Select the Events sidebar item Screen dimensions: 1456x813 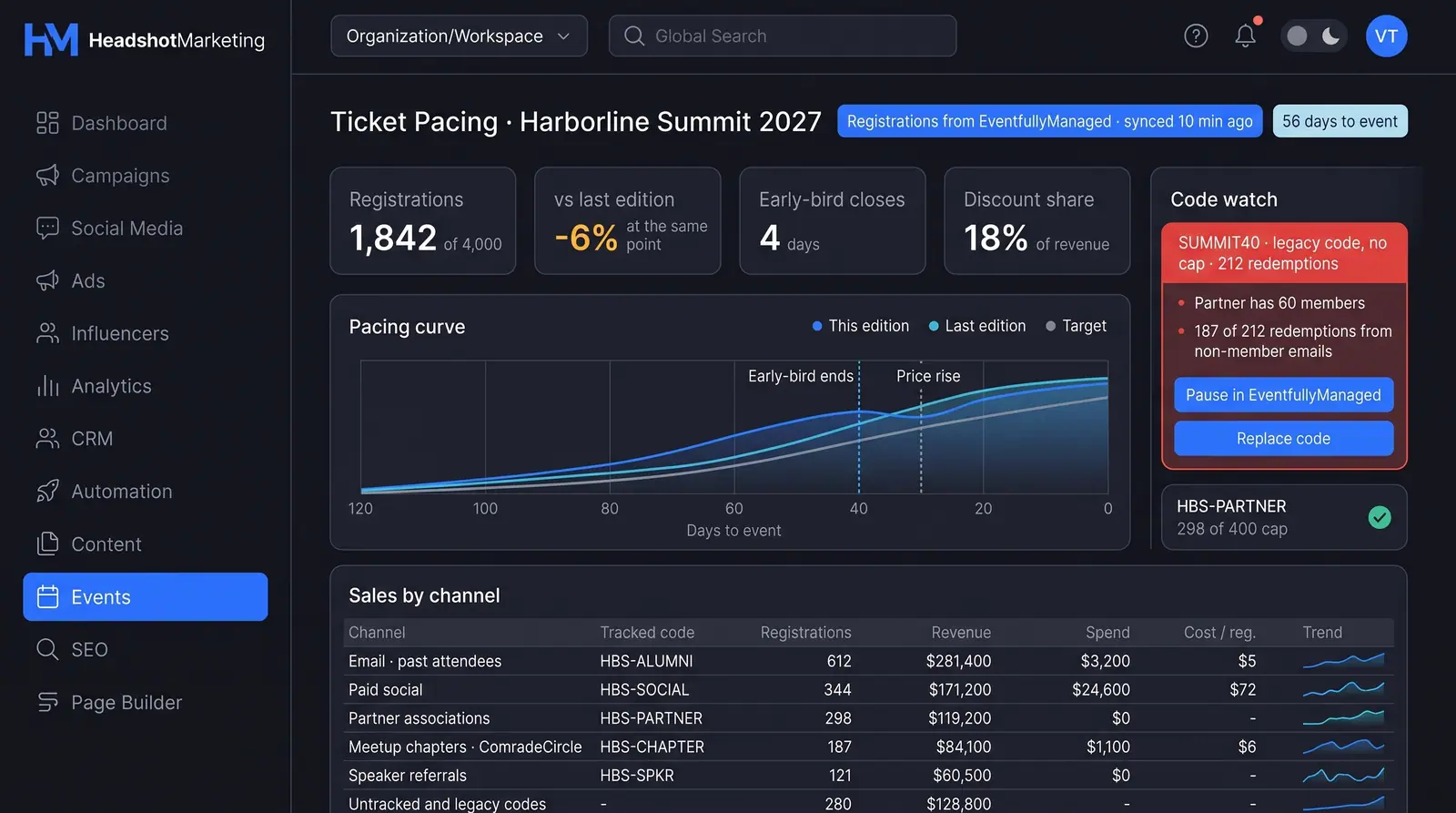click(x=146, y=596)
